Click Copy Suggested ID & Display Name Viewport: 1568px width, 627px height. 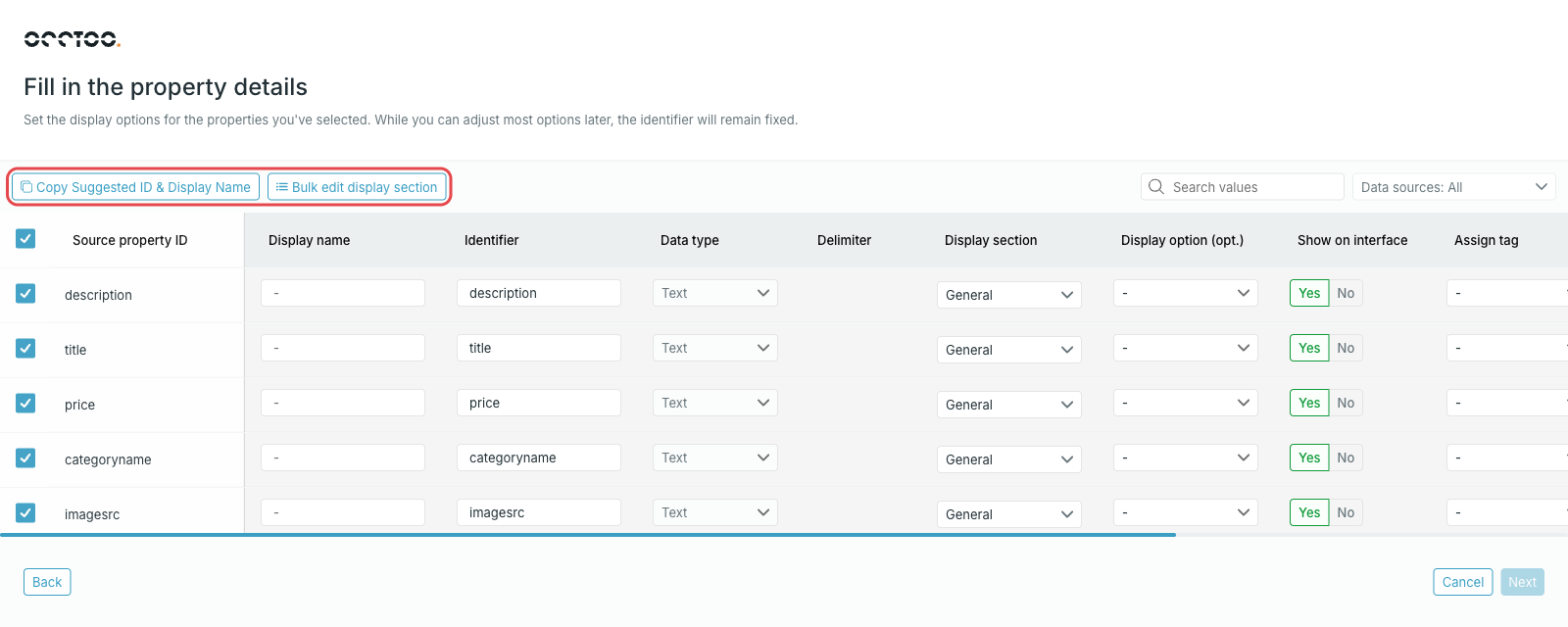[135, 187]
